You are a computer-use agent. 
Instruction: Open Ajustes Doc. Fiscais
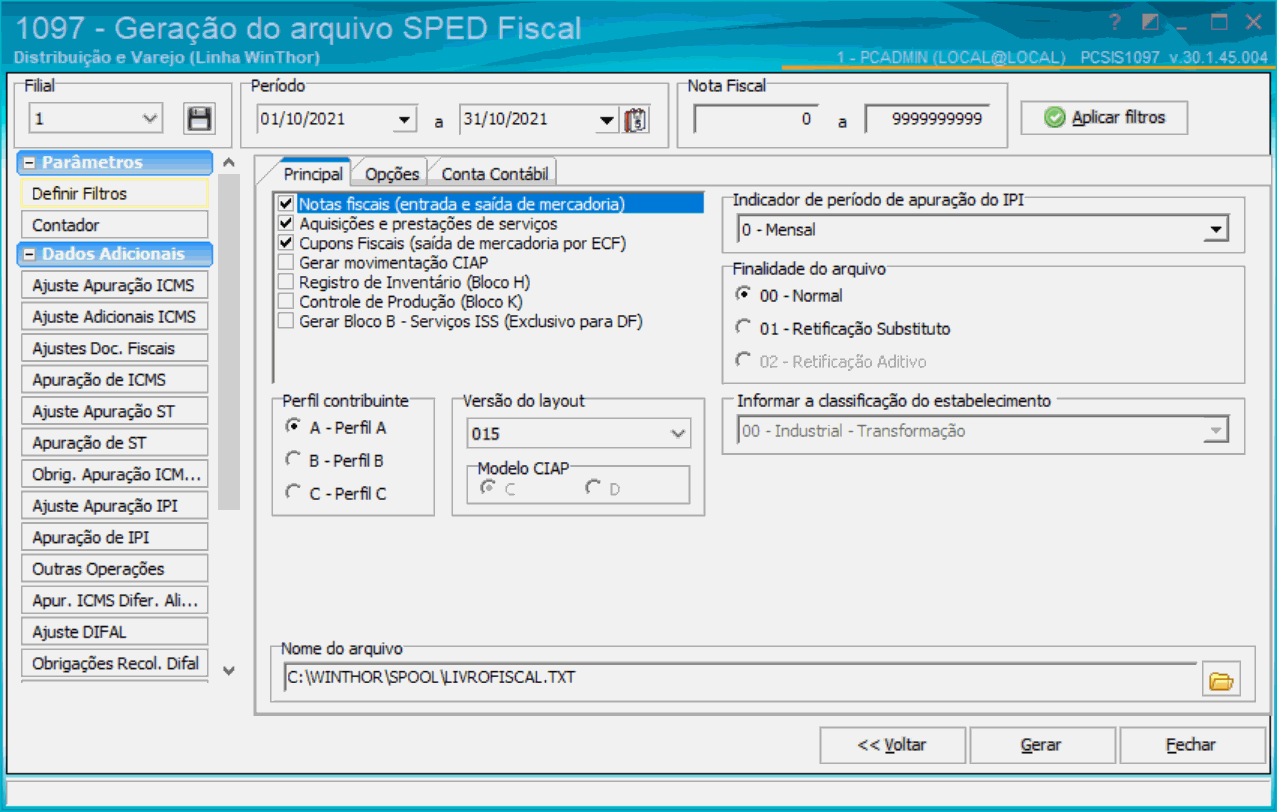(x=114, y=348)
